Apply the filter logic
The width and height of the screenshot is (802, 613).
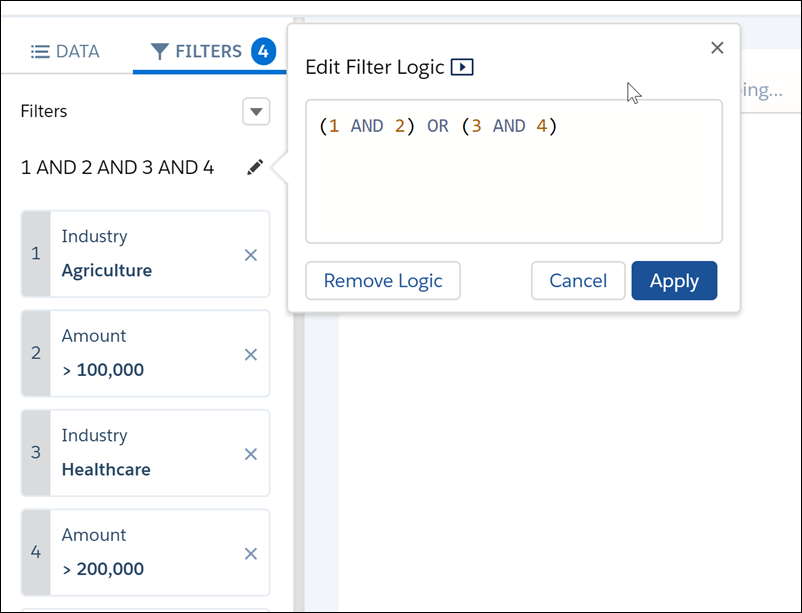[x=674, y=280]
